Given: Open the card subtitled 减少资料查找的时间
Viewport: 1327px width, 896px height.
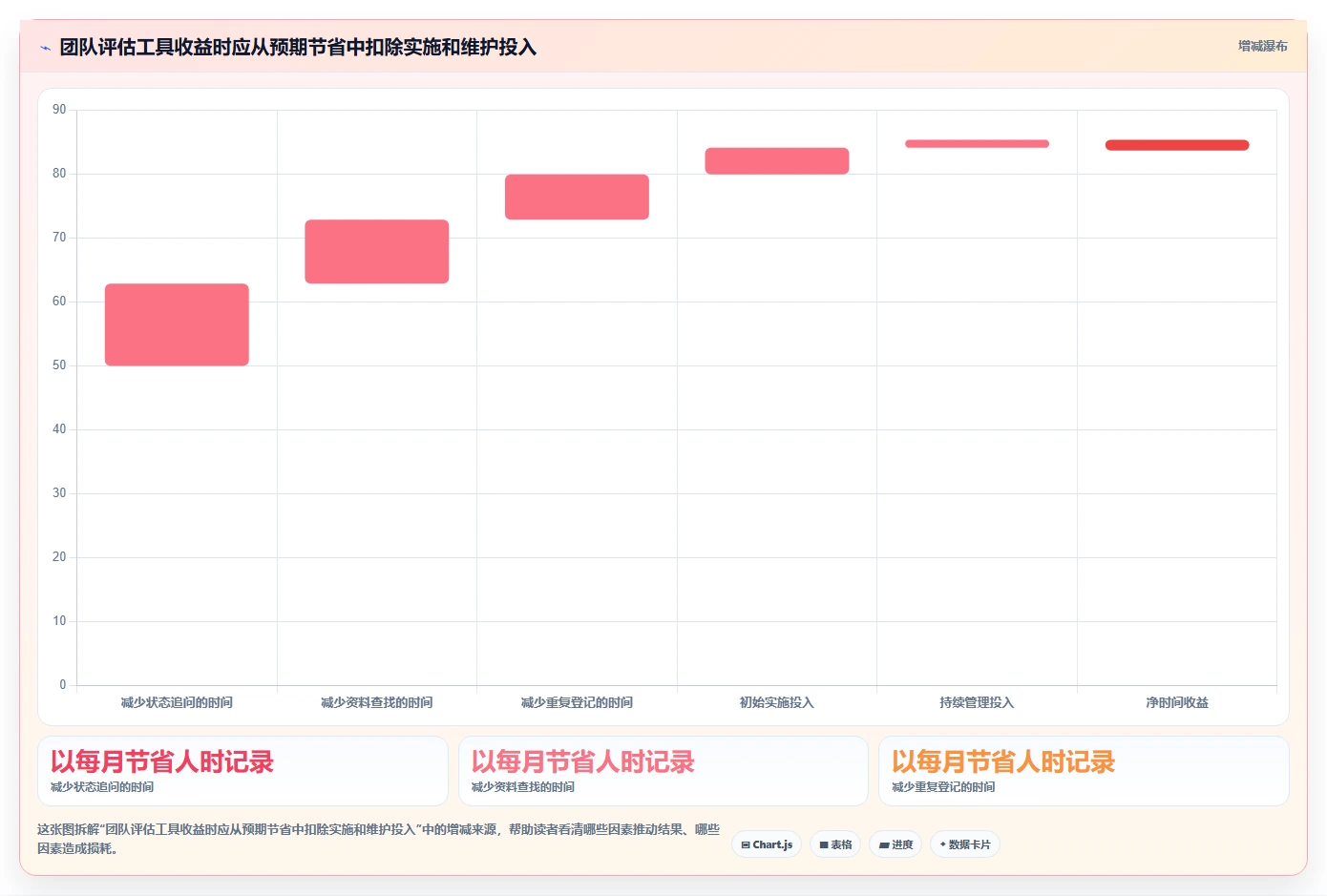Looking at the screenshot, I should [x=663, y=771].
